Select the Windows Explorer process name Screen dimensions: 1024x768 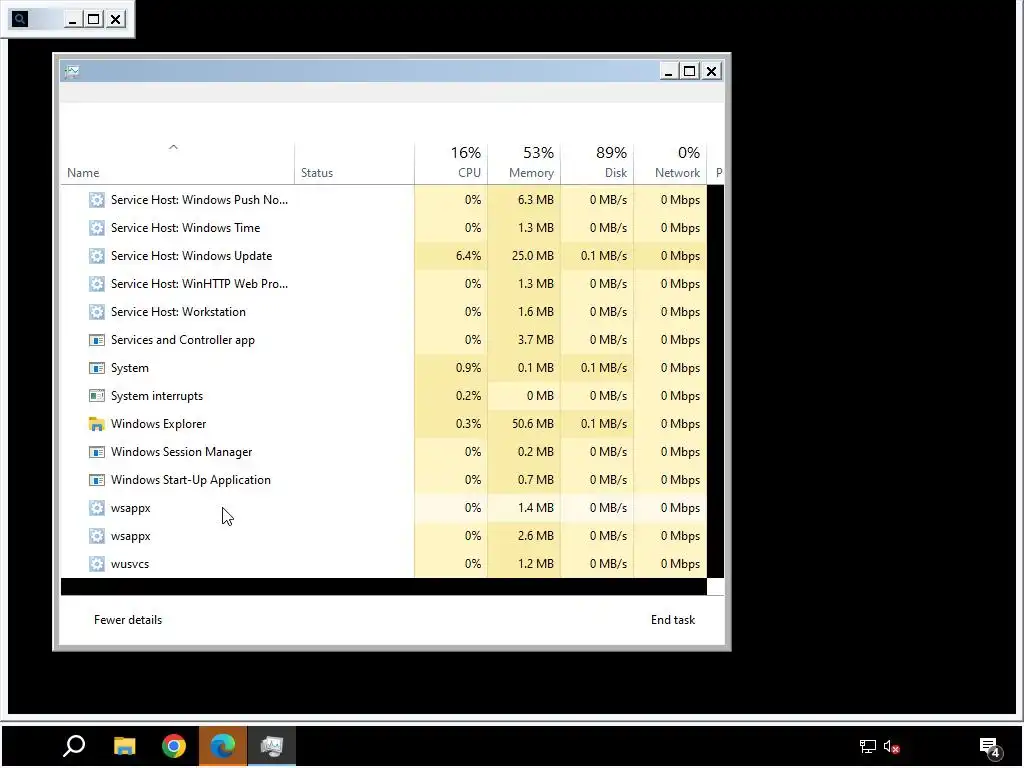tap(158, 424)
